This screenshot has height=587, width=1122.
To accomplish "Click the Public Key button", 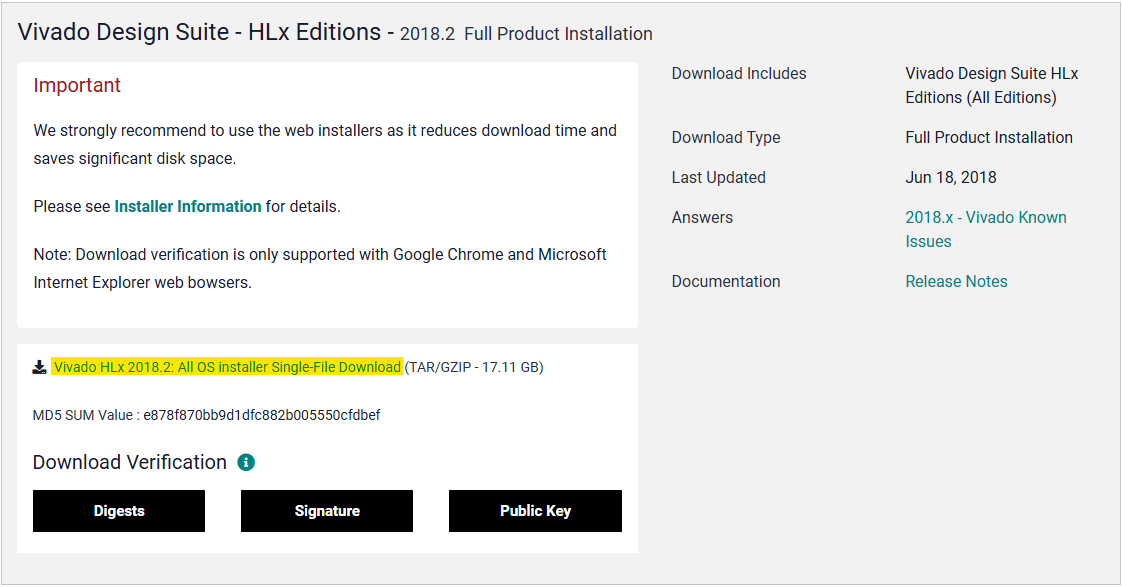I will (x=535, y=511).
